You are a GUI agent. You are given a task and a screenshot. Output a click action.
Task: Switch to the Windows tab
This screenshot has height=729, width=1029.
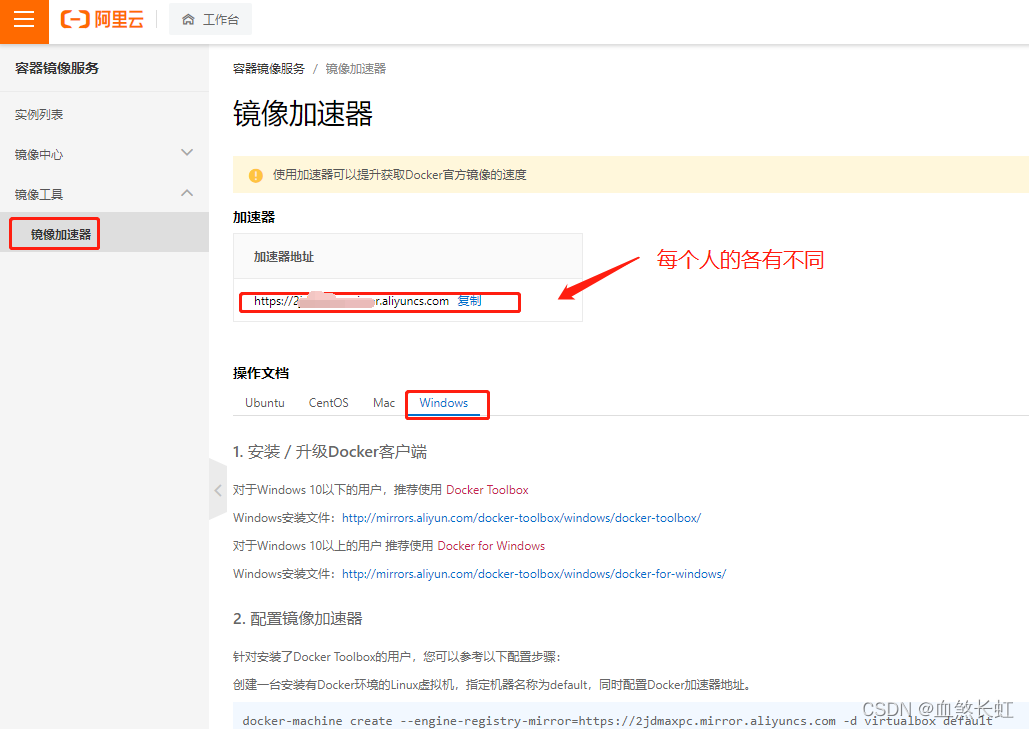(x=444, y=403)
